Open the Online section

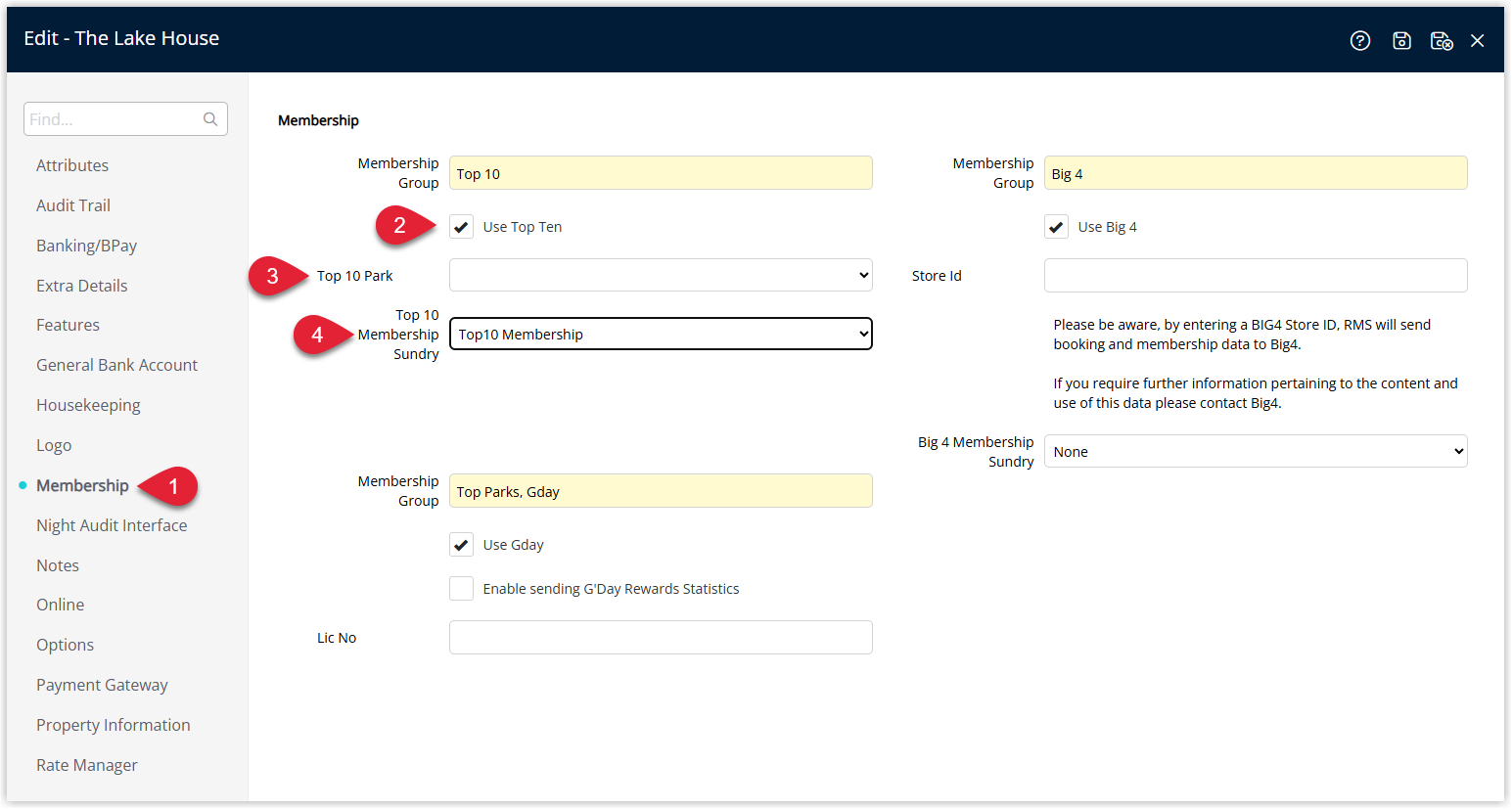(60, 605)
